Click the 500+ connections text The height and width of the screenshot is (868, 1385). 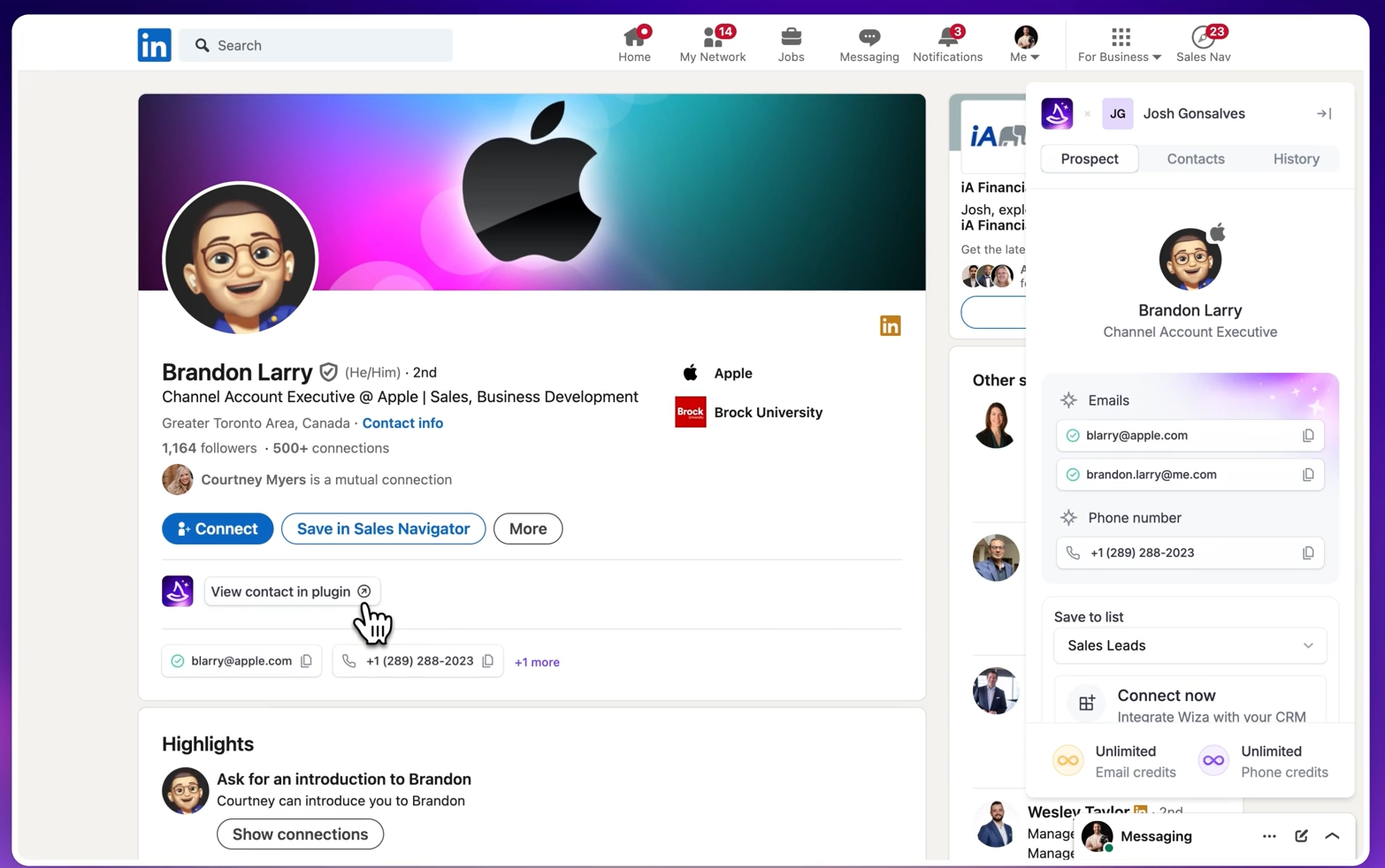coord(331,448)
